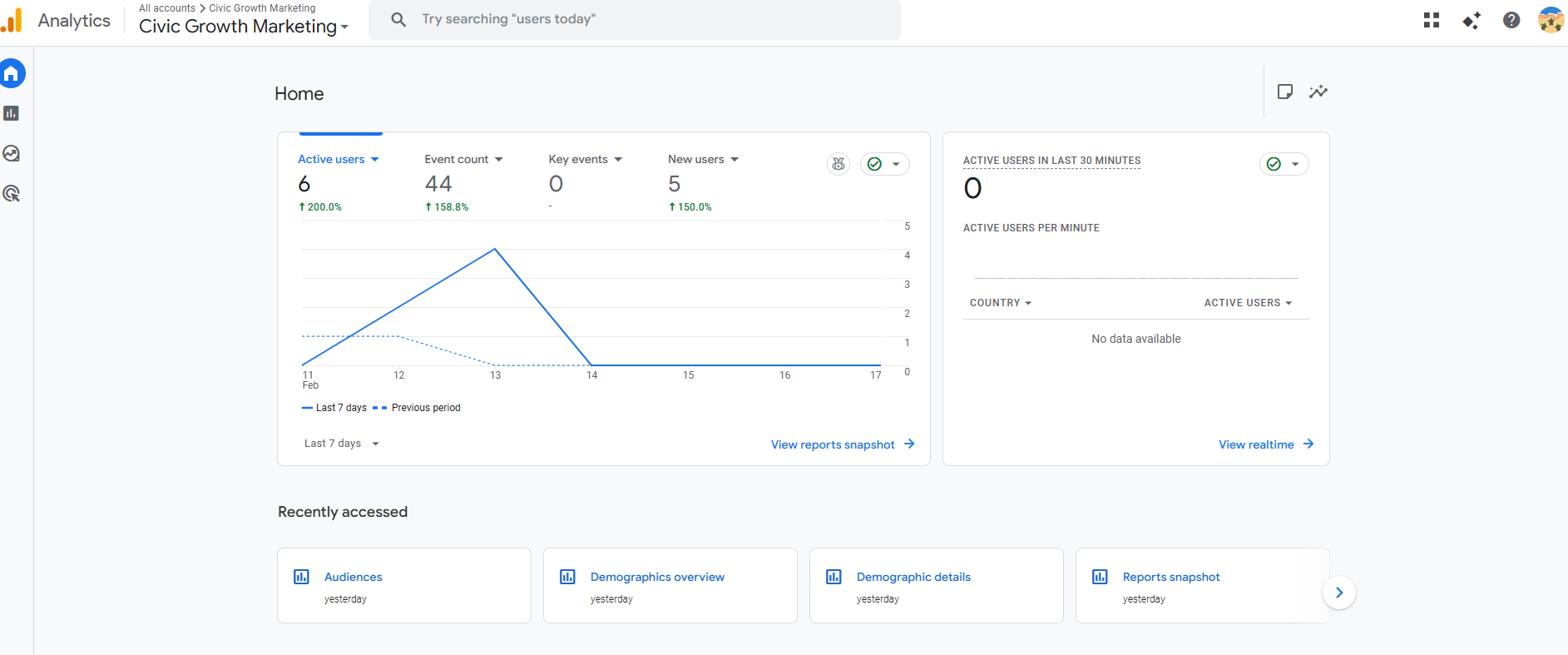
Task: Click the View realtime arrow icon
Action: click(x=1308, y=444)
